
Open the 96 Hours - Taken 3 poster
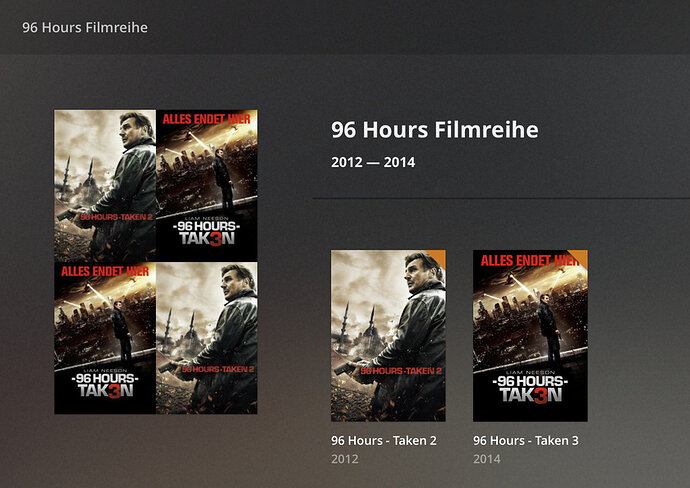point(530,336)
